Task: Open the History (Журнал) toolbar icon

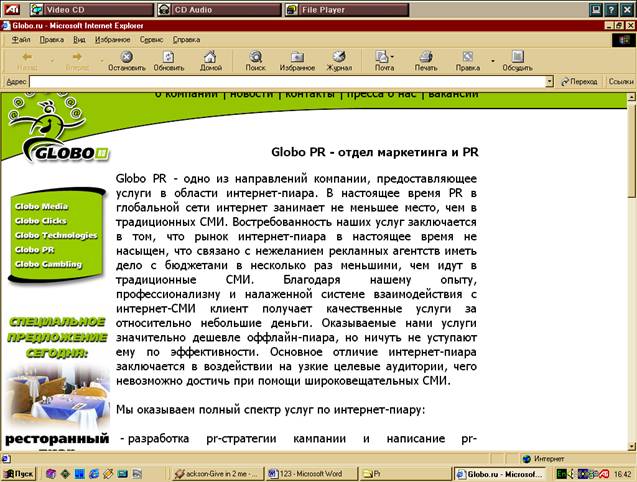Action: (339, 60)
